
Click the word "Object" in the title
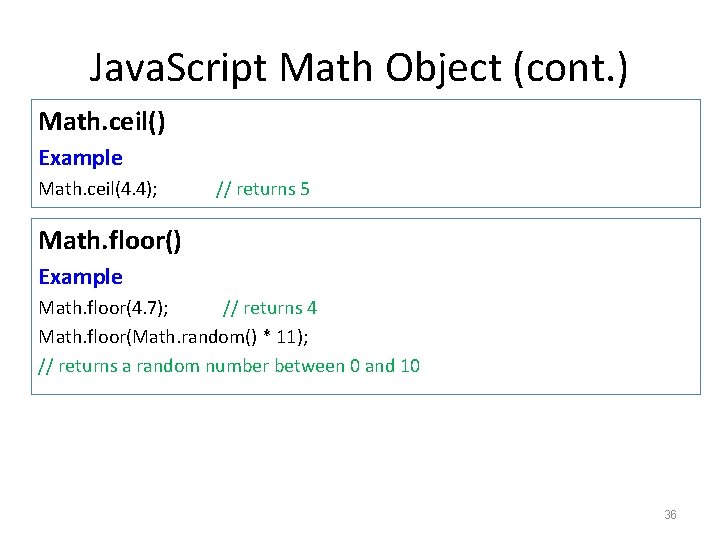coord(438,67)
